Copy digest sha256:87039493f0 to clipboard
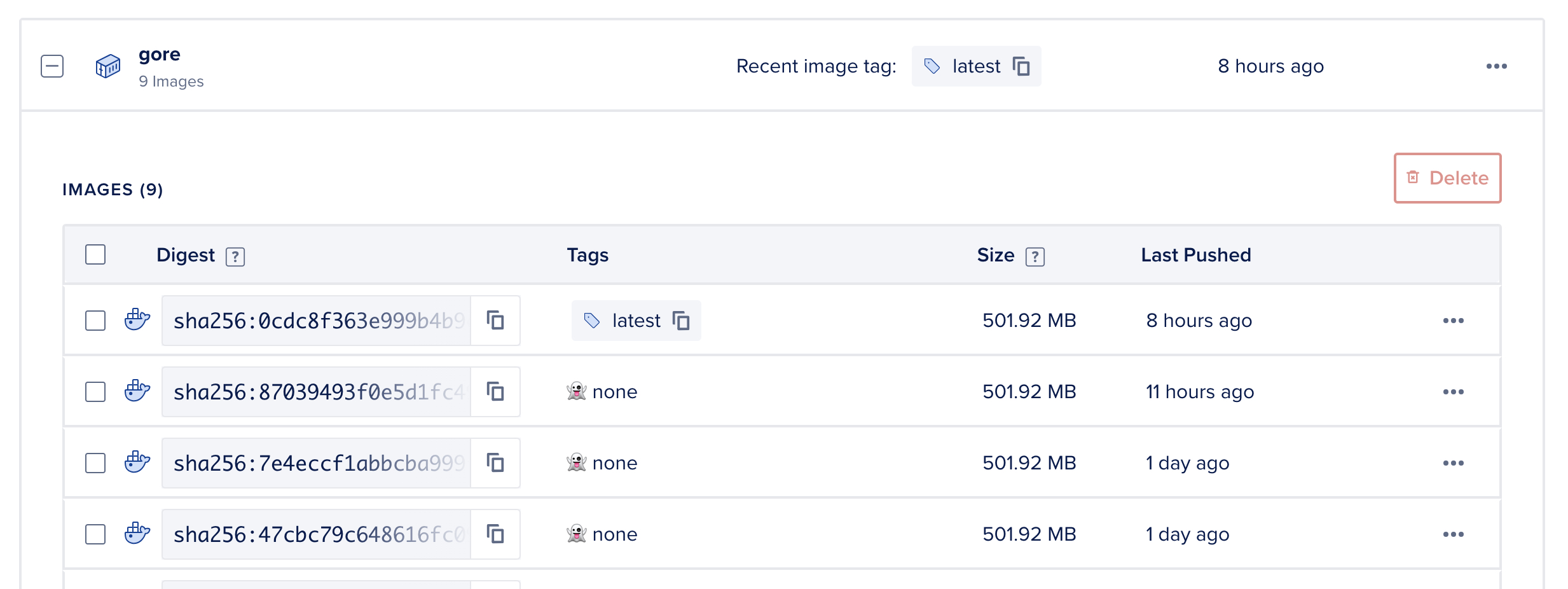Viewport: 1568px width, 589px height. tap(495, 392)
